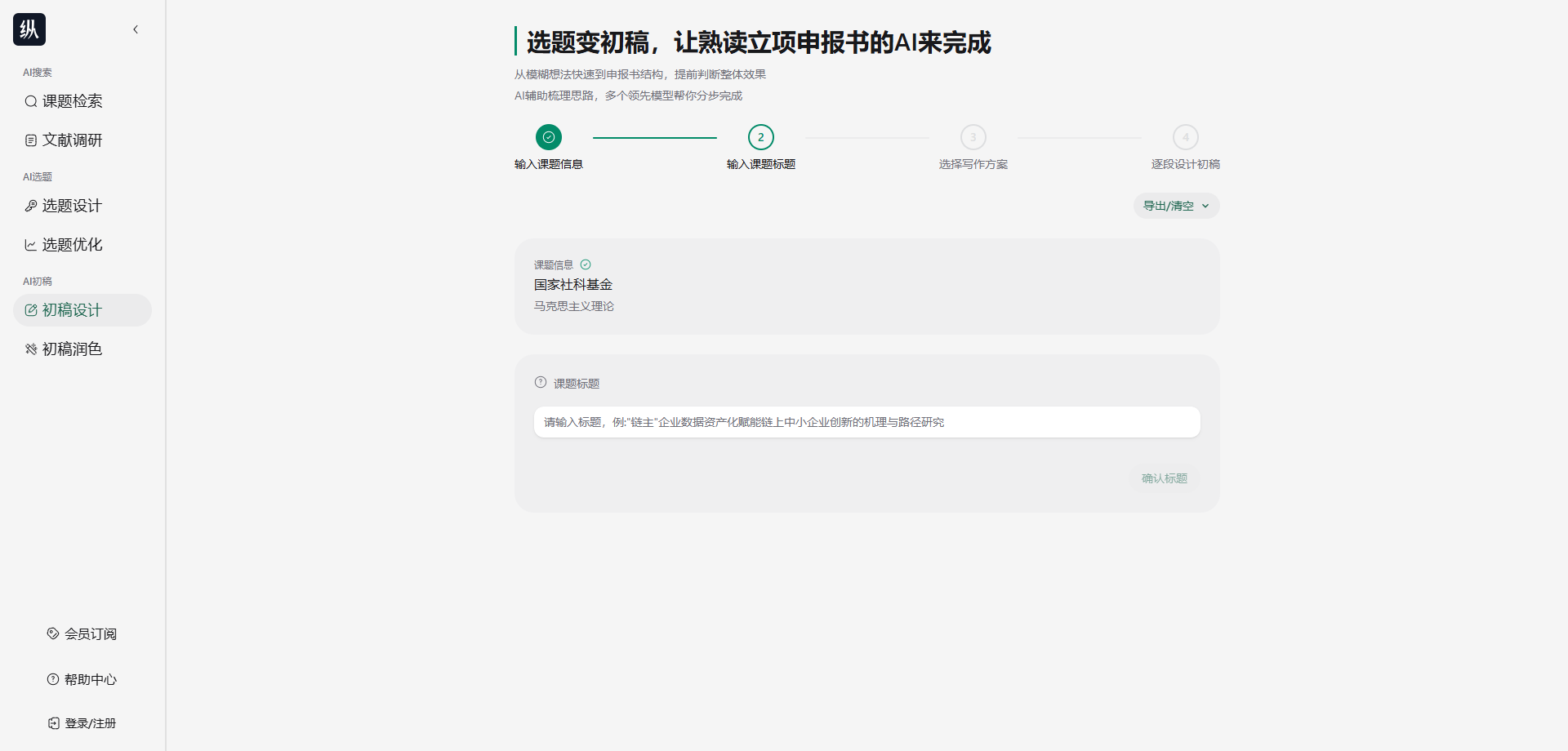Viewport: 1568px width, 751px height.
Task: Click the green check icon next to 课题信息
Action: pyautogui.click(x=586, y=264)
